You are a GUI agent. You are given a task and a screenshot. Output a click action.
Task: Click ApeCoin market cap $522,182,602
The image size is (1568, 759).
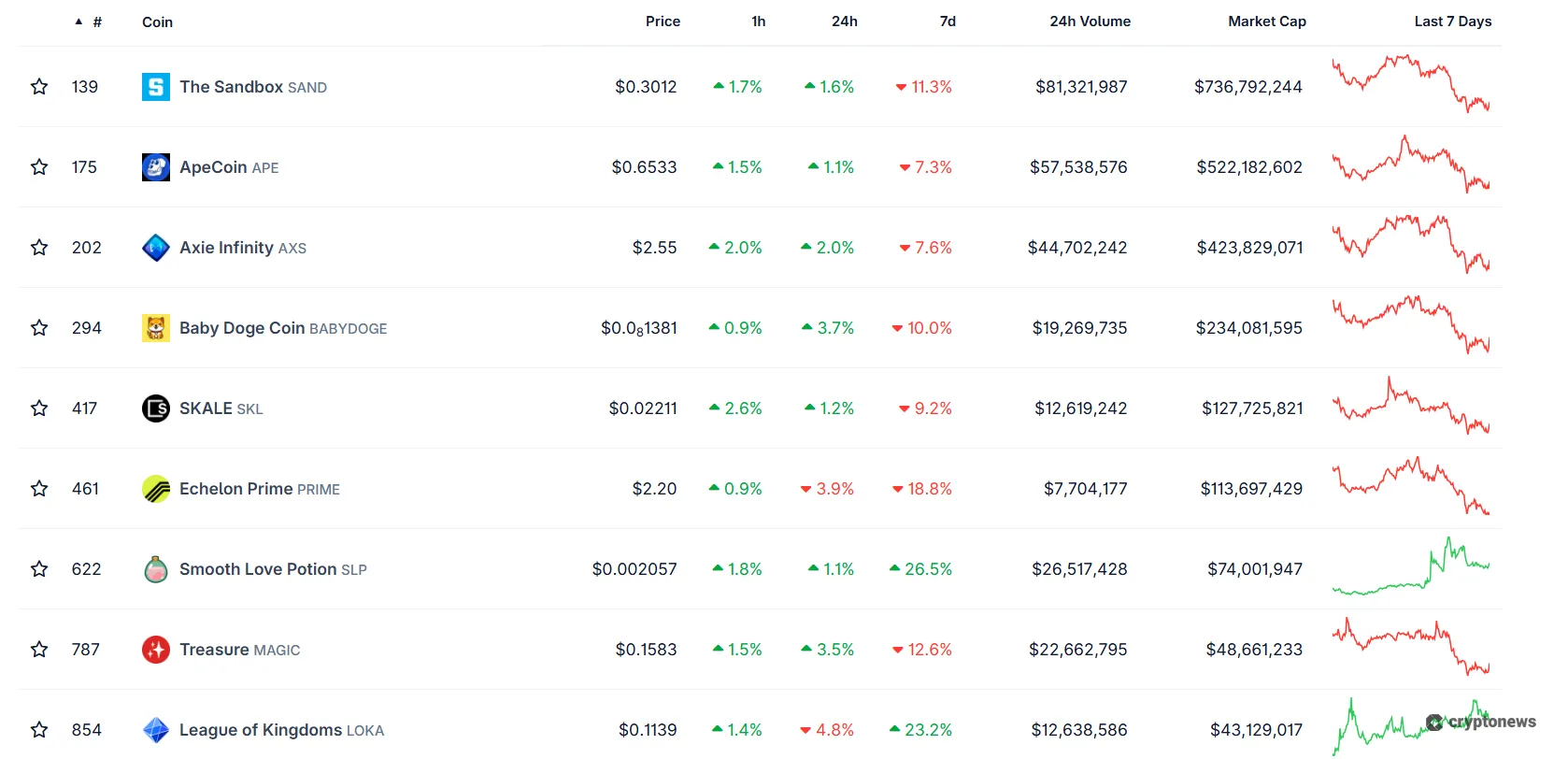1249,167
